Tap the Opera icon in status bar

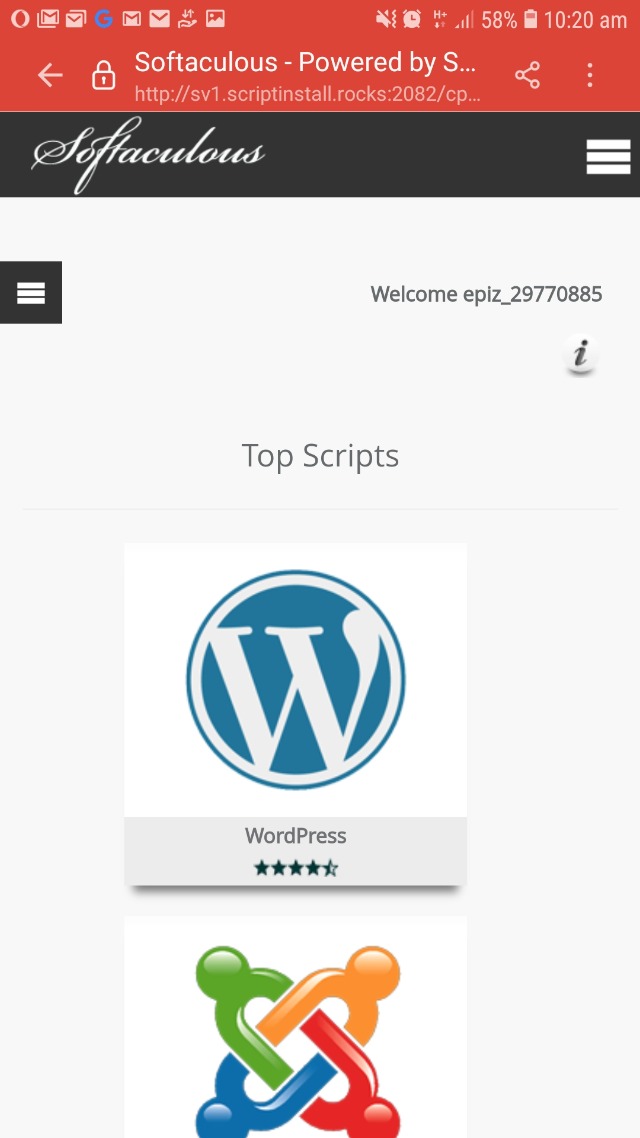[20, 19]
